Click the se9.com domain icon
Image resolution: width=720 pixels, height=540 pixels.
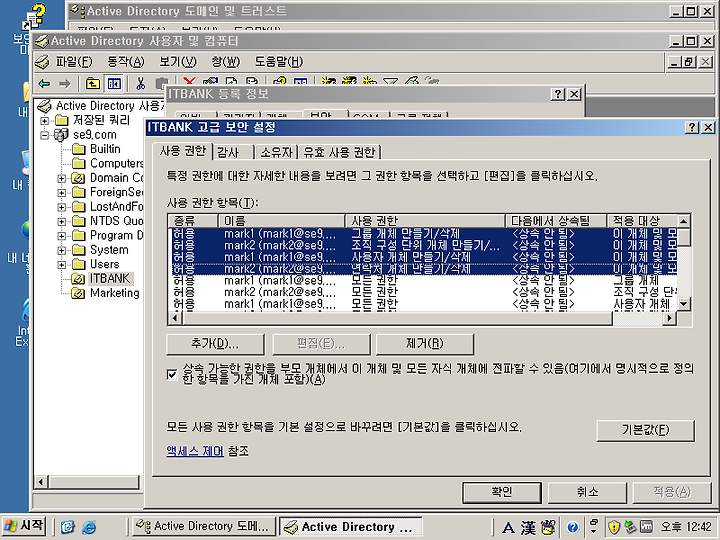click(61, 135)
